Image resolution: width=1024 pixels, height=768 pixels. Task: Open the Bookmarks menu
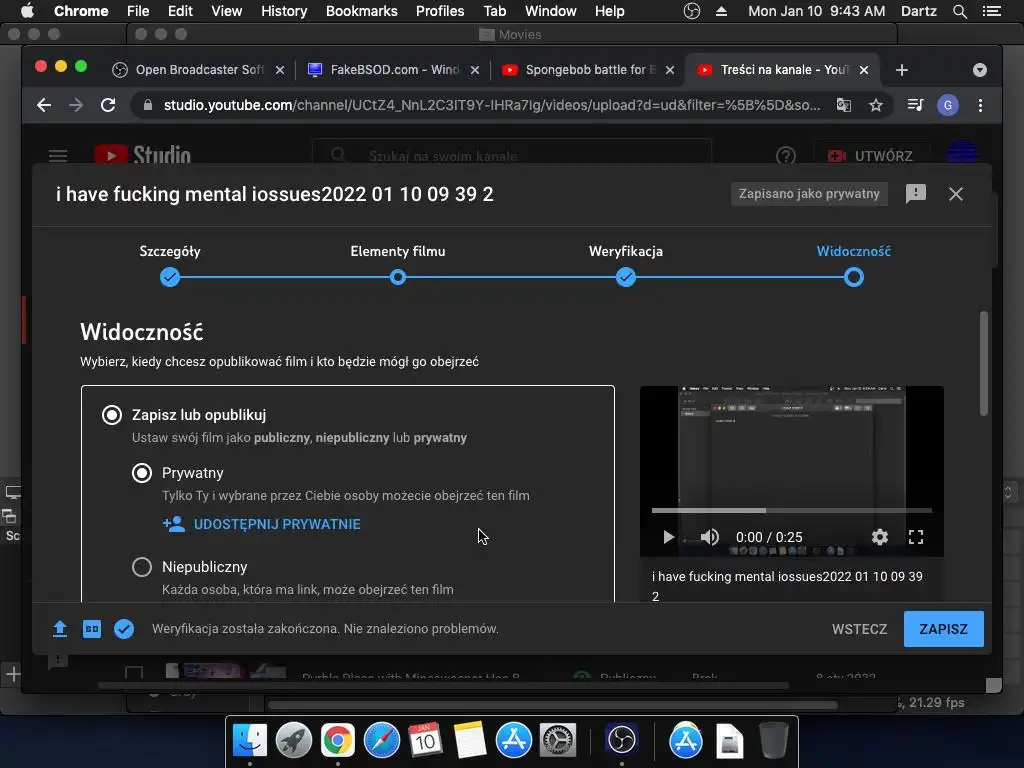click(x=362, y=11)
